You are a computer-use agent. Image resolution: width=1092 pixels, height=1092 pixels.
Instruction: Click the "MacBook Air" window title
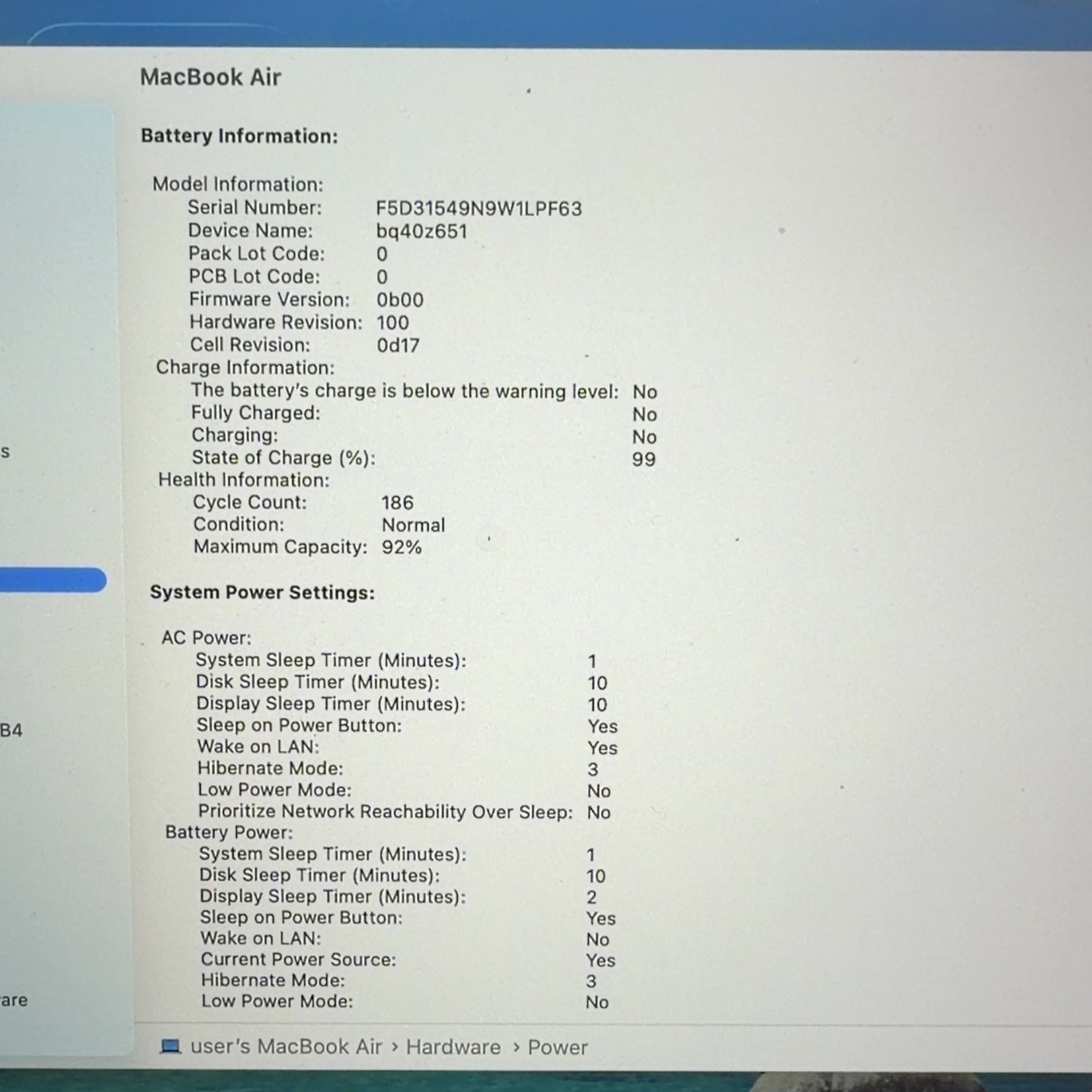[x=210, y=77]
